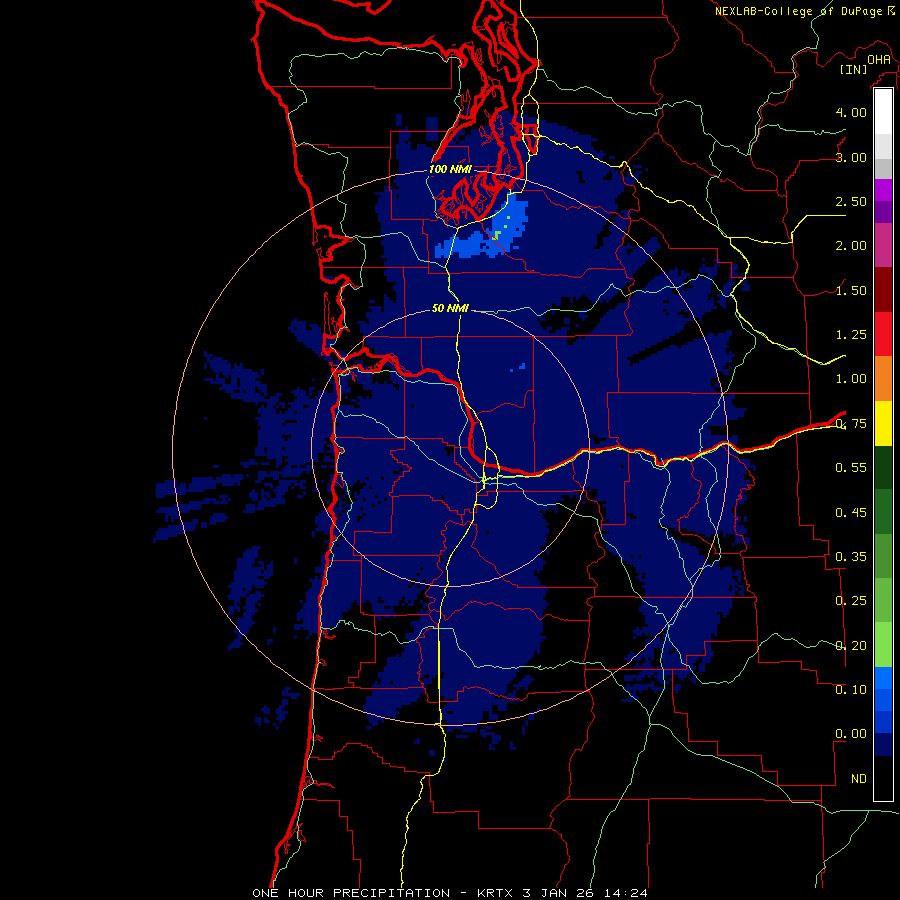900x900 pixels.
Task: Select the darkest green legend swatch
Action: pos(883,467)
